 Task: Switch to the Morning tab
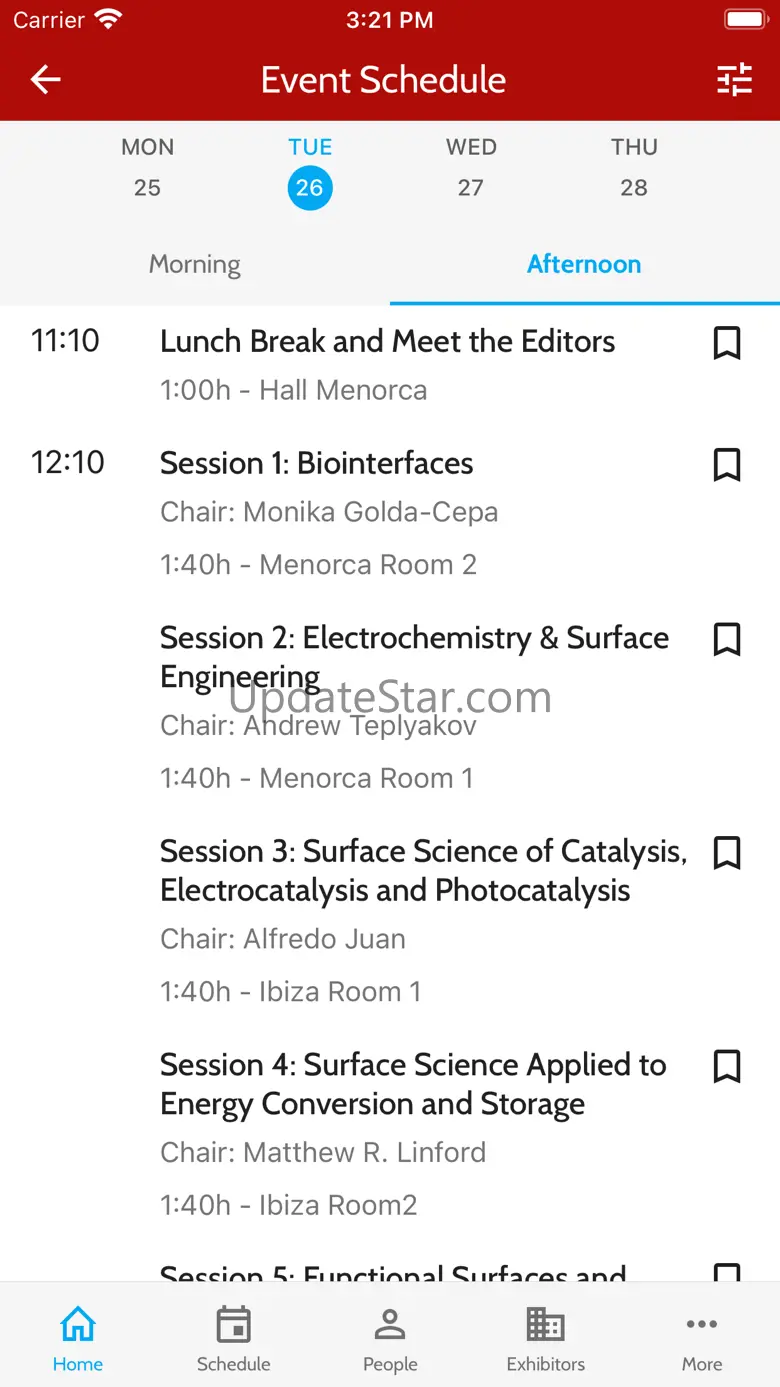point(195,264)
